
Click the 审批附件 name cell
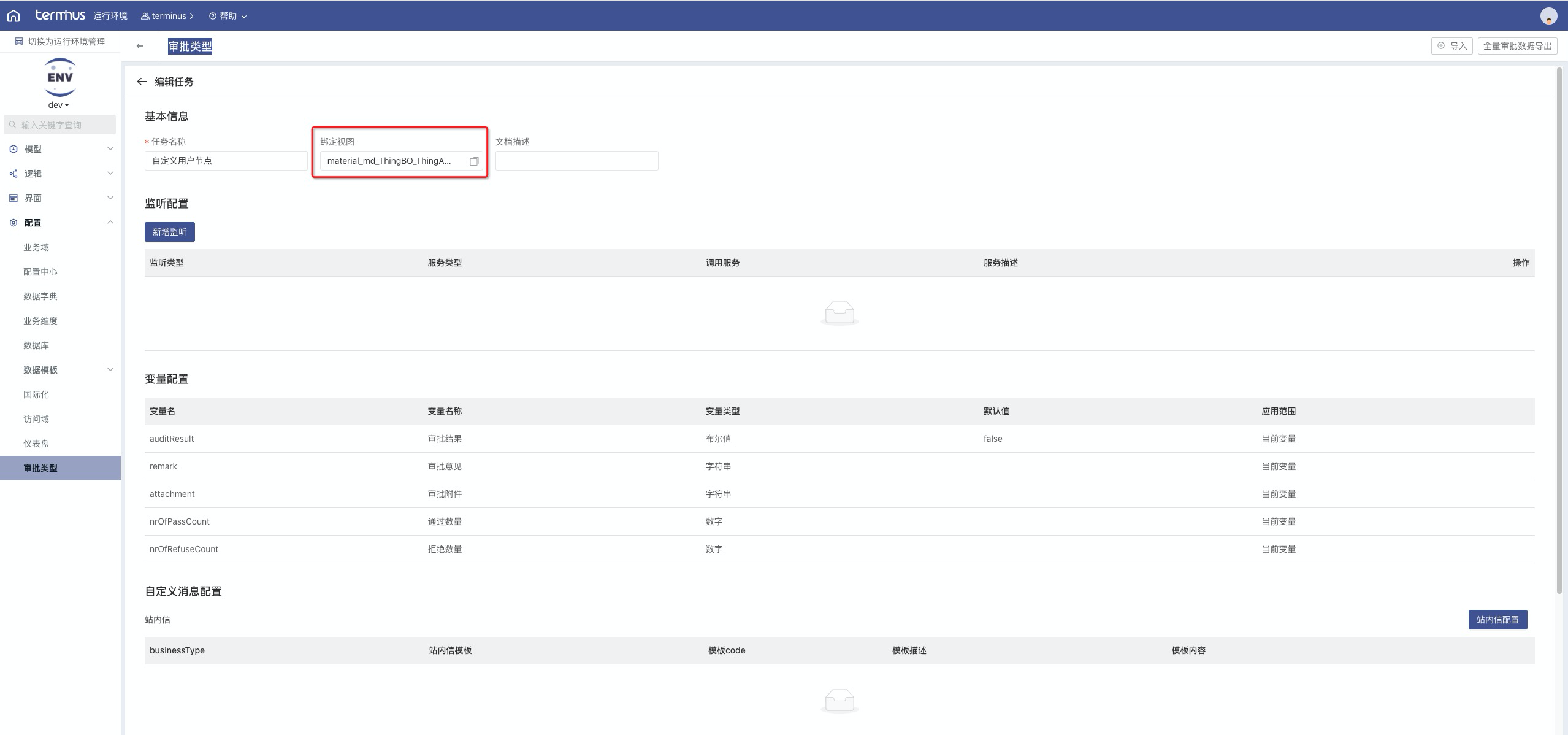click(445, 494)
